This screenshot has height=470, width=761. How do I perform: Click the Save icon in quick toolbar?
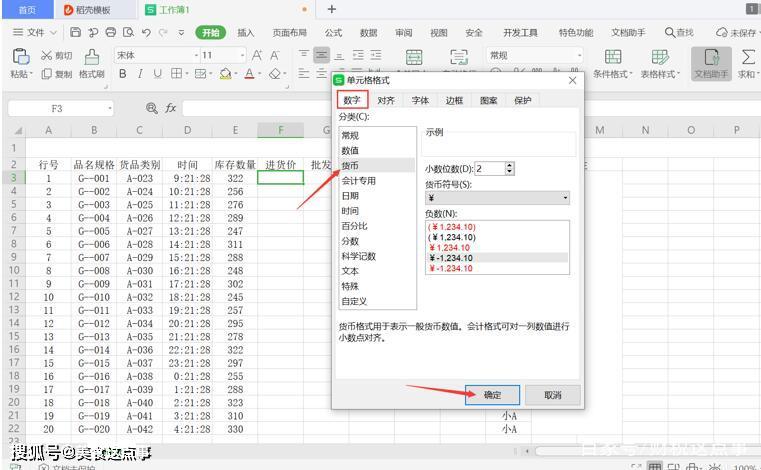(x=75, y=33)
